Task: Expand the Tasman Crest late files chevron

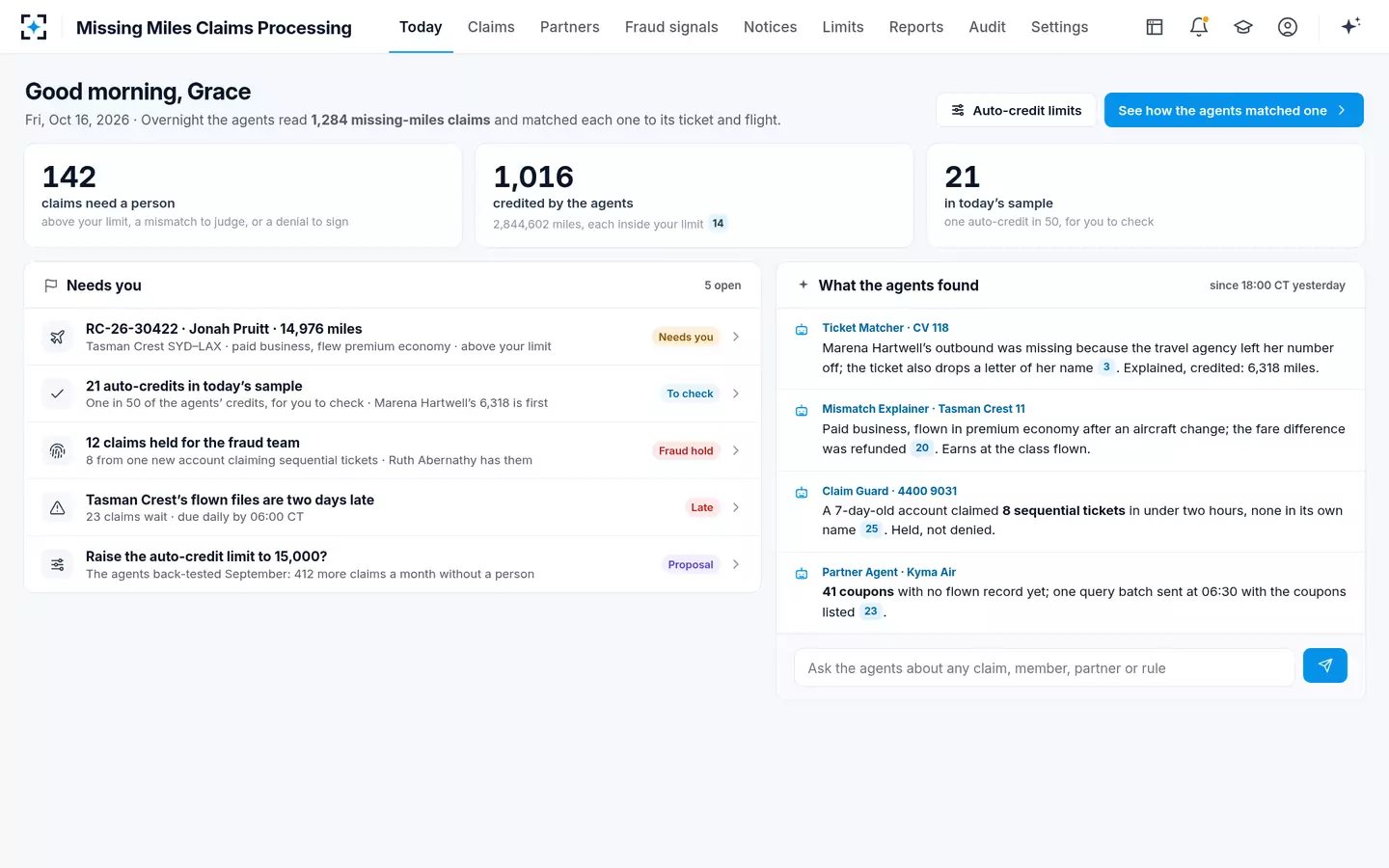Action: (x=736, y=507)
